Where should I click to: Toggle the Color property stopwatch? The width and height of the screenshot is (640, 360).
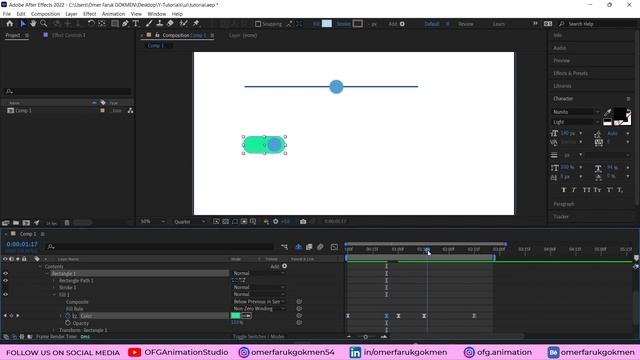coord(68,316)
